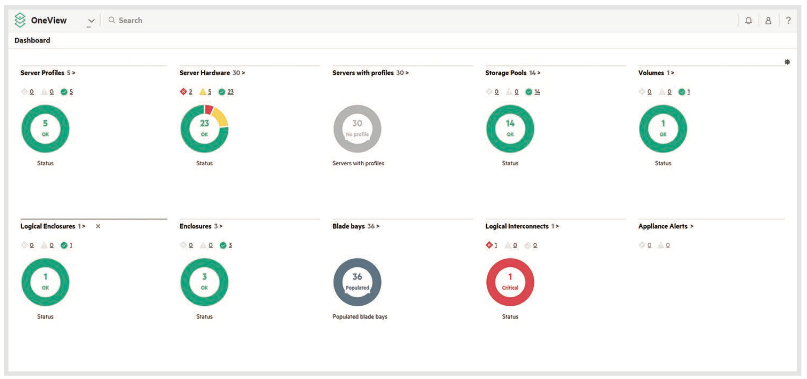The image size is (807, 379).
Task: Open the Logical Interconnects 1 panel title
Action: 522,226
